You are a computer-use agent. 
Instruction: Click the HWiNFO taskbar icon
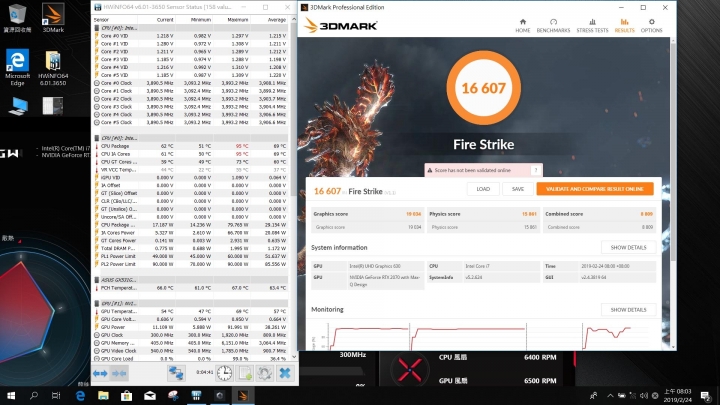196,395
